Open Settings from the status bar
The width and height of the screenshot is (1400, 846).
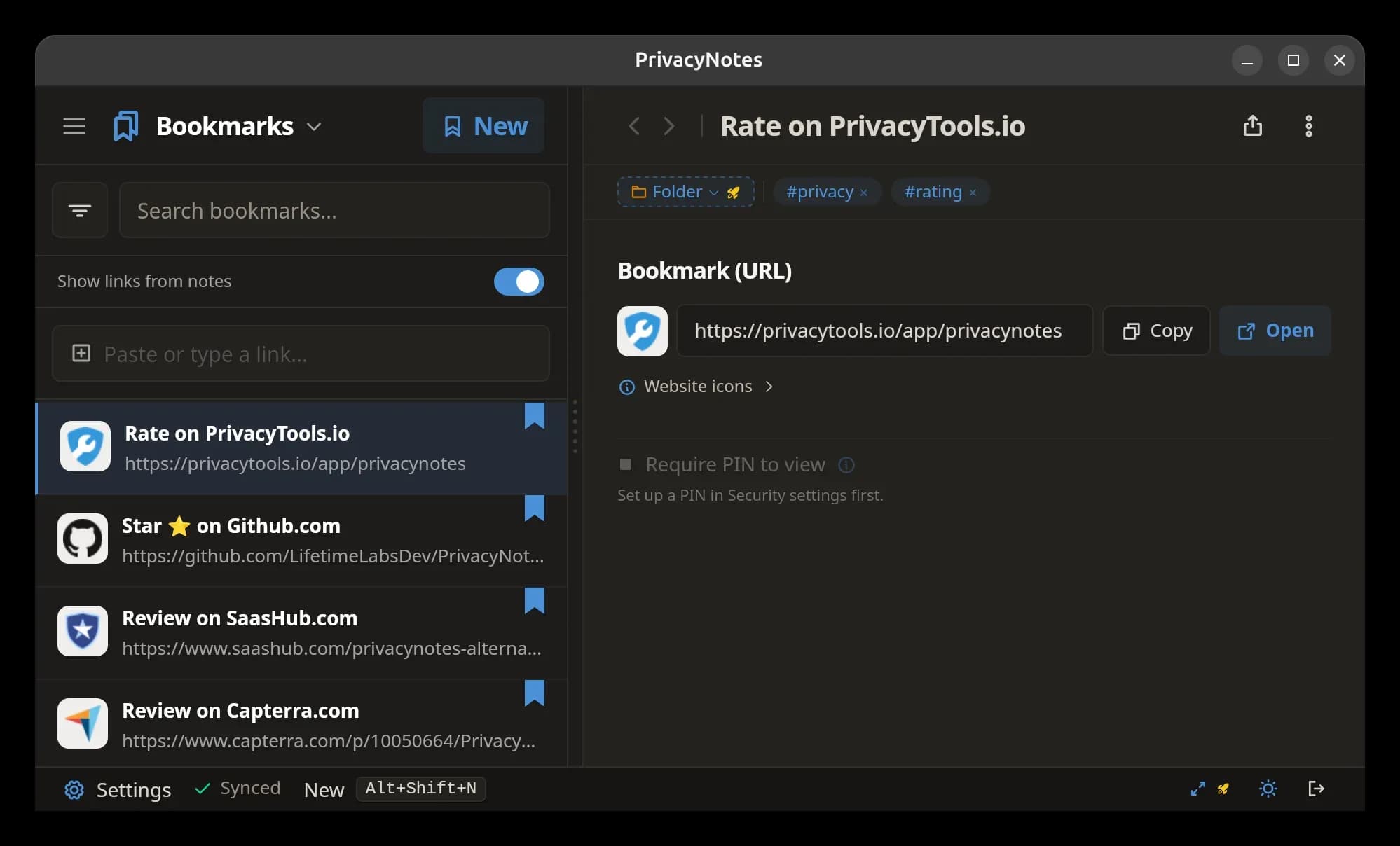[x=118, y=790]
